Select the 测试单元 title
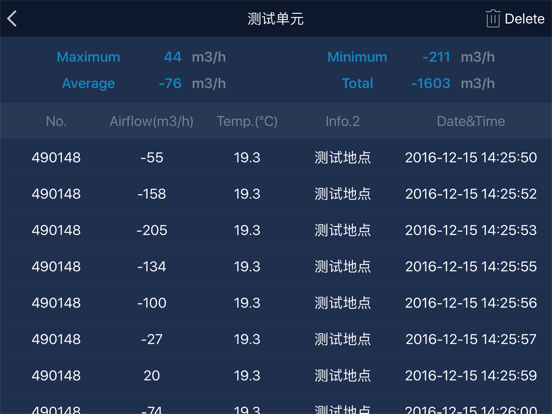This screenshot has width=552, height=414. [276, 19]
